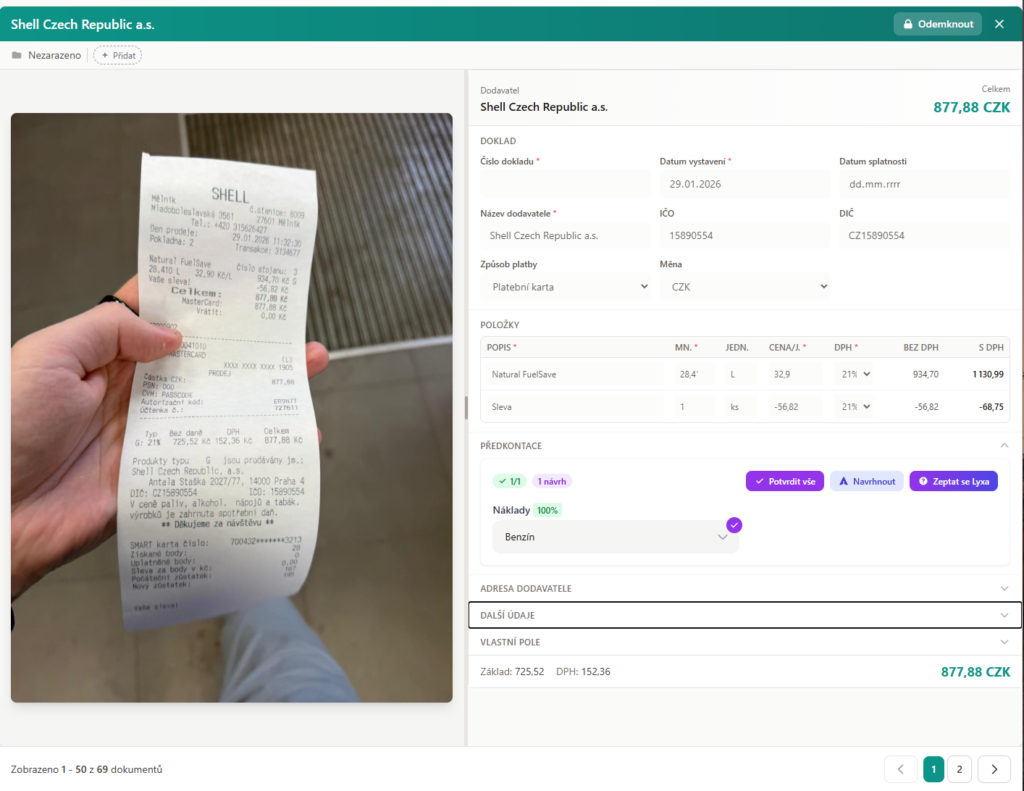Switch to page 2

[x=959, y=769]
